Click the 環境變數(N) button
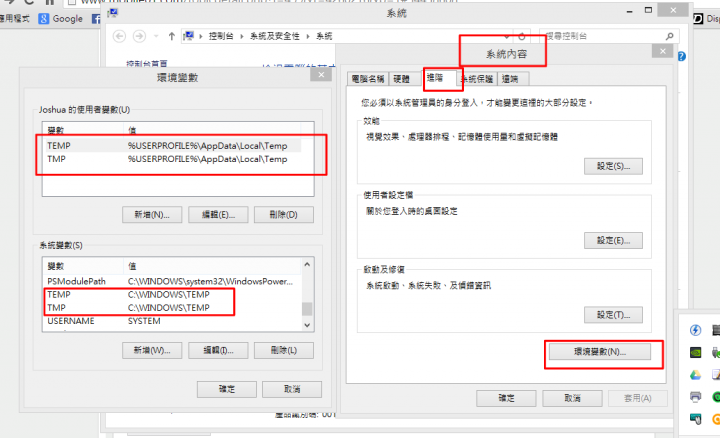 (600, 352)
